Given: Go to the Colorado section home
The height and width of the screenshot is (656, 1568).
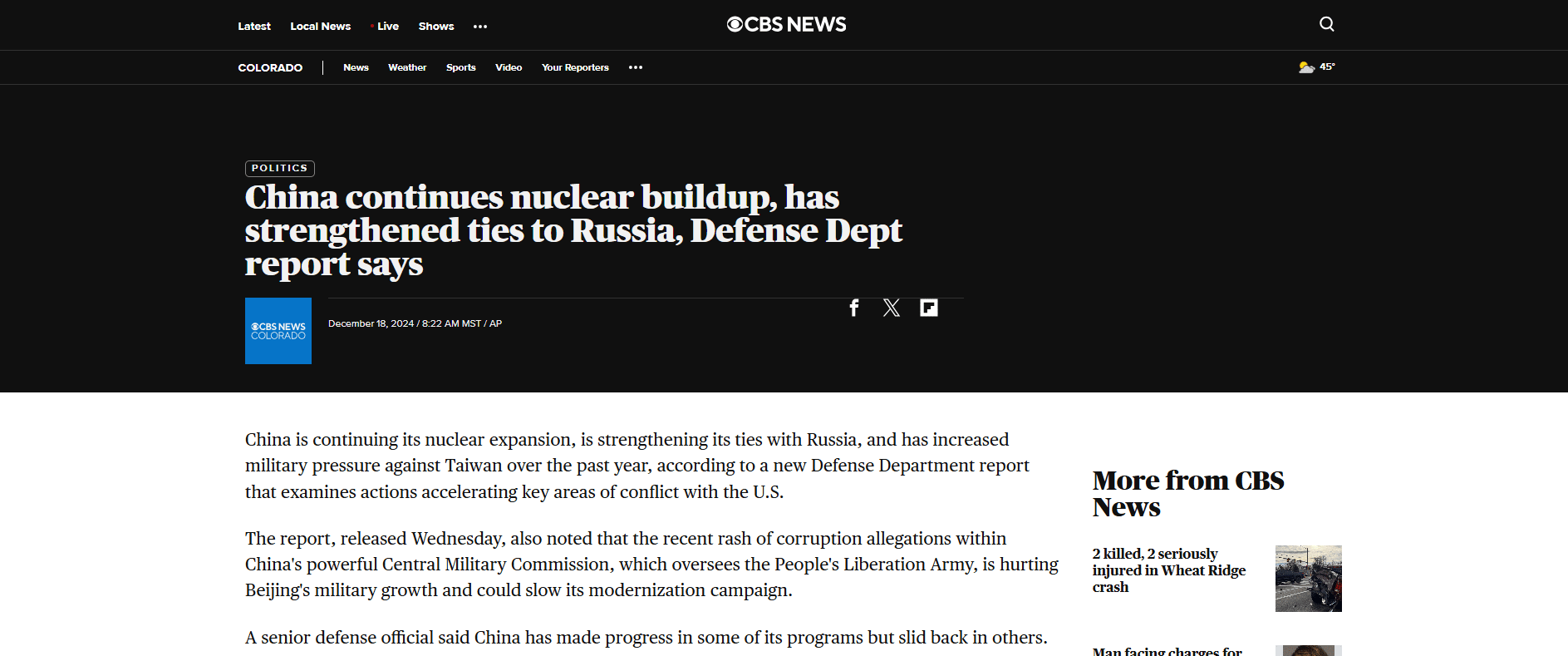Looking at the screenshot, I should 270,68.
